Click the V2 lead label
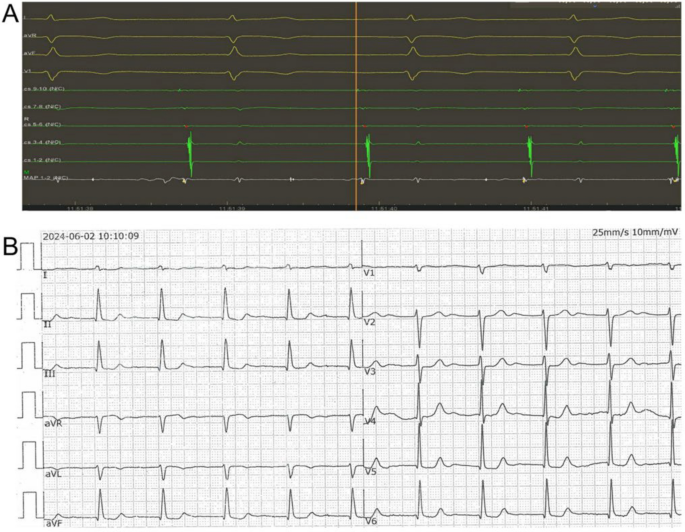Viewport: 685px width, 532px height. point(370,322)
